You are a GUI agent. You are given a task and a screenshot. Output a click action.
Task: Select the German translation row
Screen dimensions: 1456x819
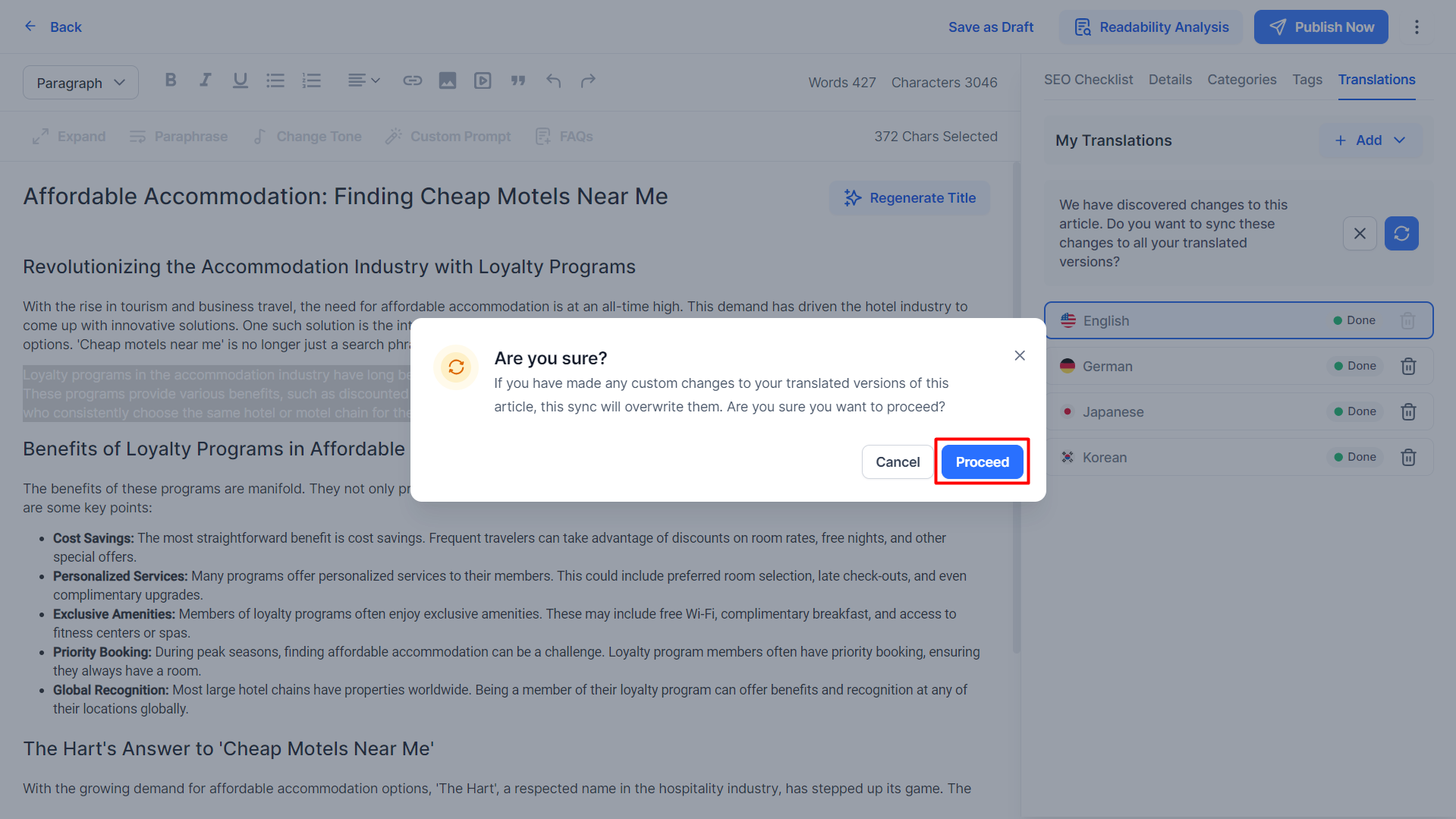[x=1238, y=366]
